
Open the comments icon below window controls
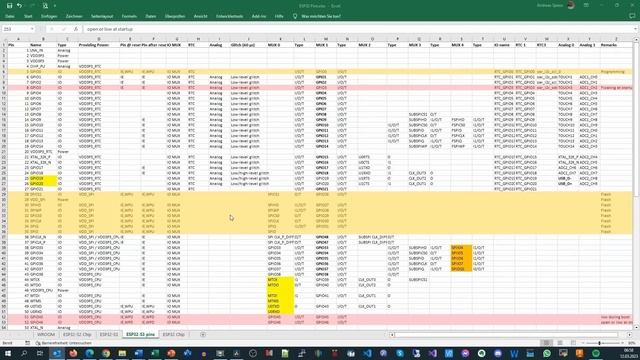tap(632, 16)
